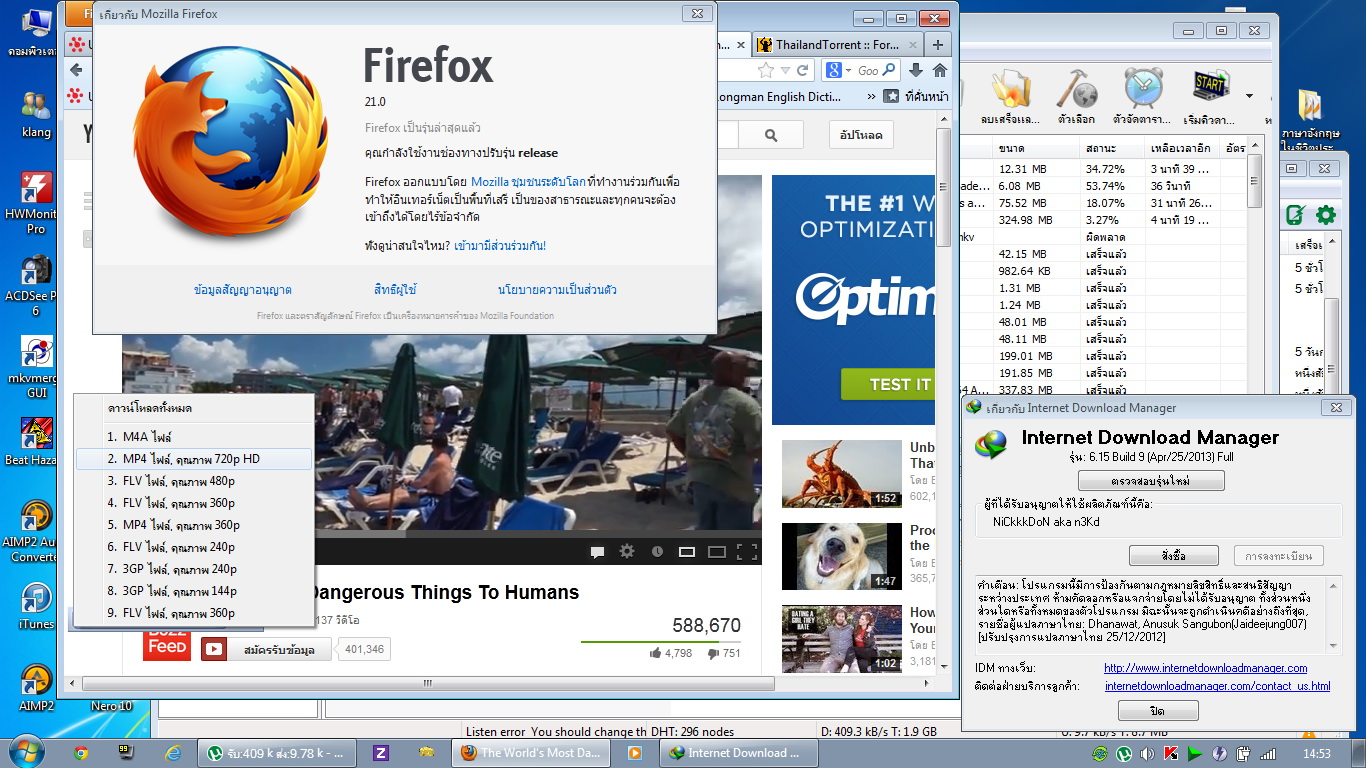Click the delete completed folder icon

1010,90
